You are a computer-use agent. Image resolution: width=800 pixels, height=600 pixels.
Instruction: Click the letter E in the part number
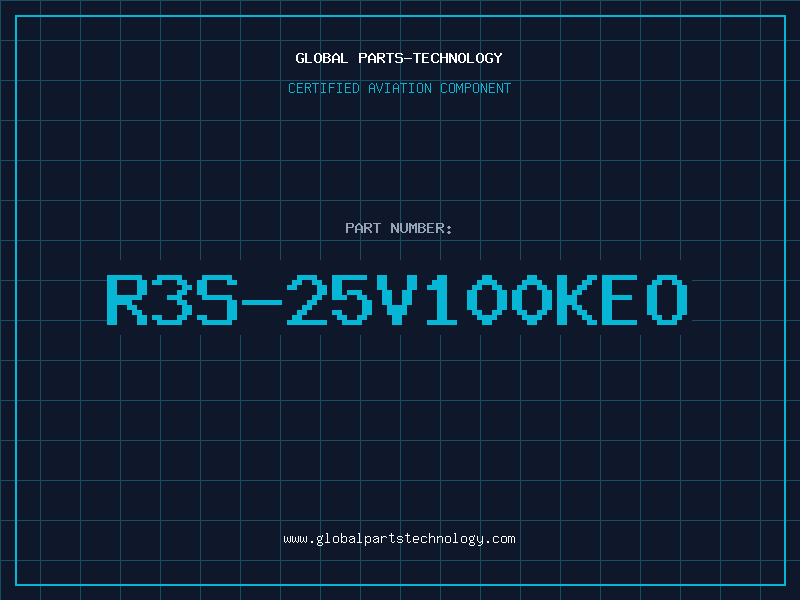click(620, 299)
